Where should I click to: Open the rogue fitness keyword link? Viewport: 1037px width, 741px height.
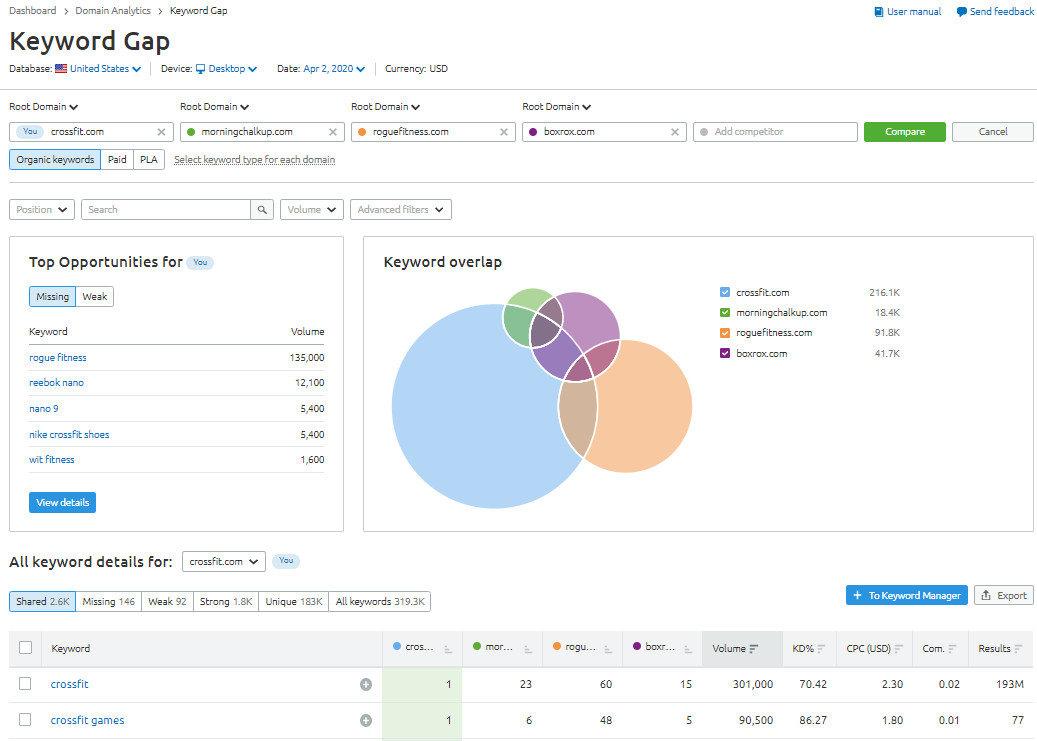click(58, 358)
